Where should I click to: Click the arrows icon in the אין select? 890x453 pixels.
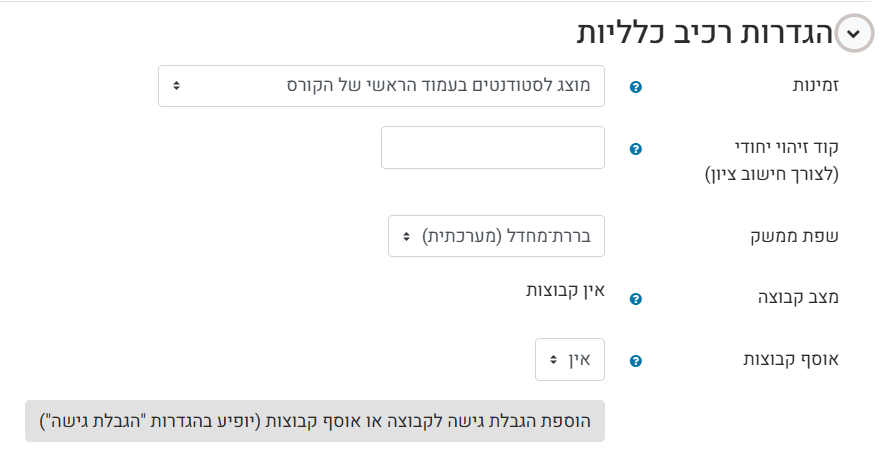(x=553, y=359)
